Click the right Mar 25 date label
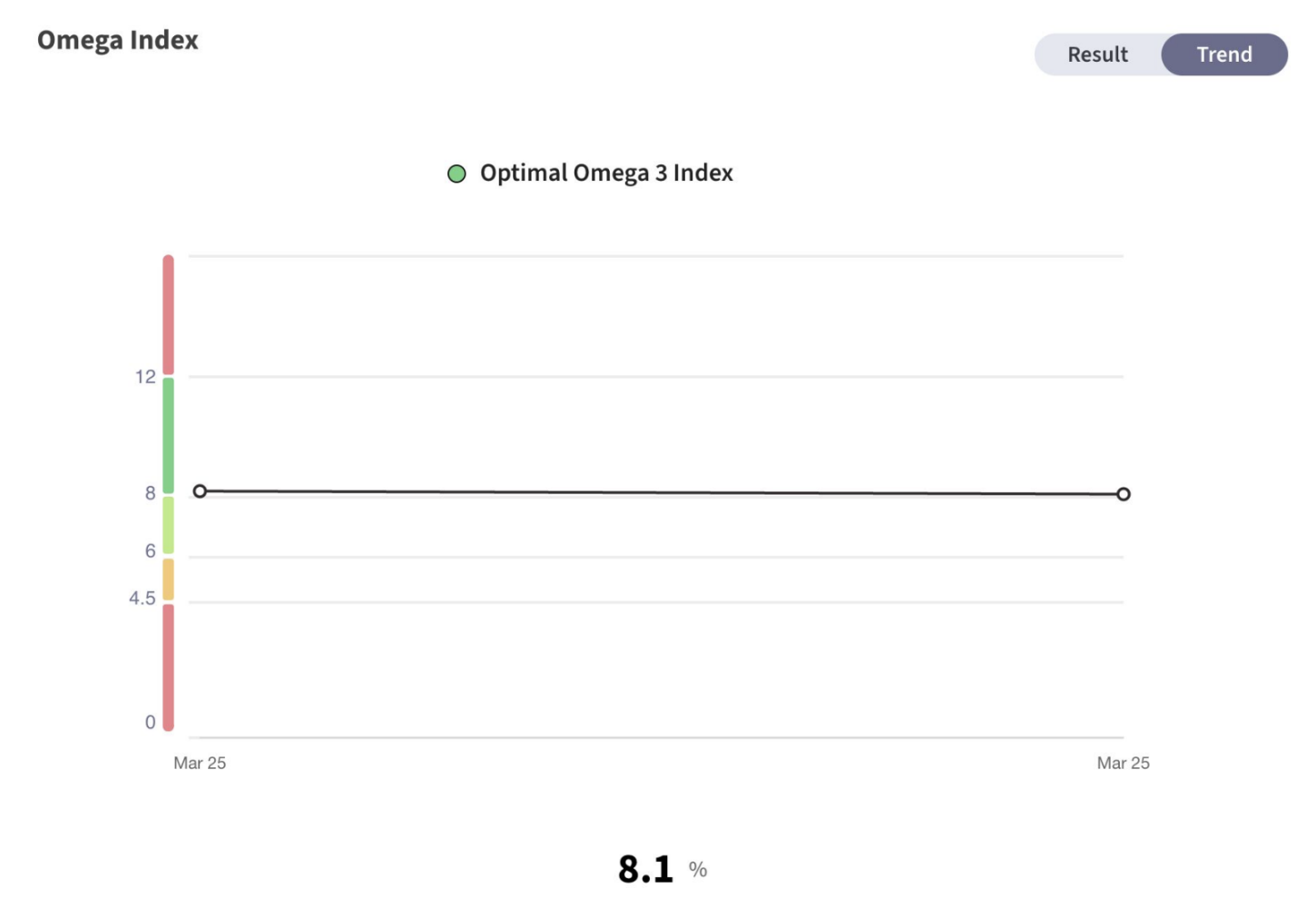Viewport: 1316px width, 908px height. pyautogui.click(x=1123, y=763)
